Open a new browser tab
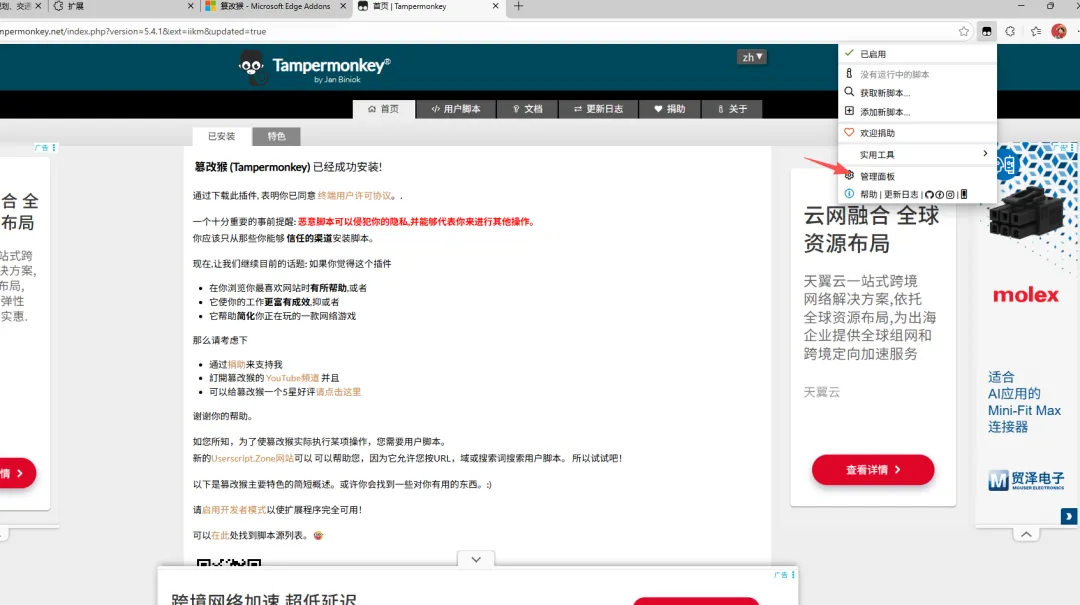The width and height of the screenshot is (1080, 605). click(x=519, y=6)
